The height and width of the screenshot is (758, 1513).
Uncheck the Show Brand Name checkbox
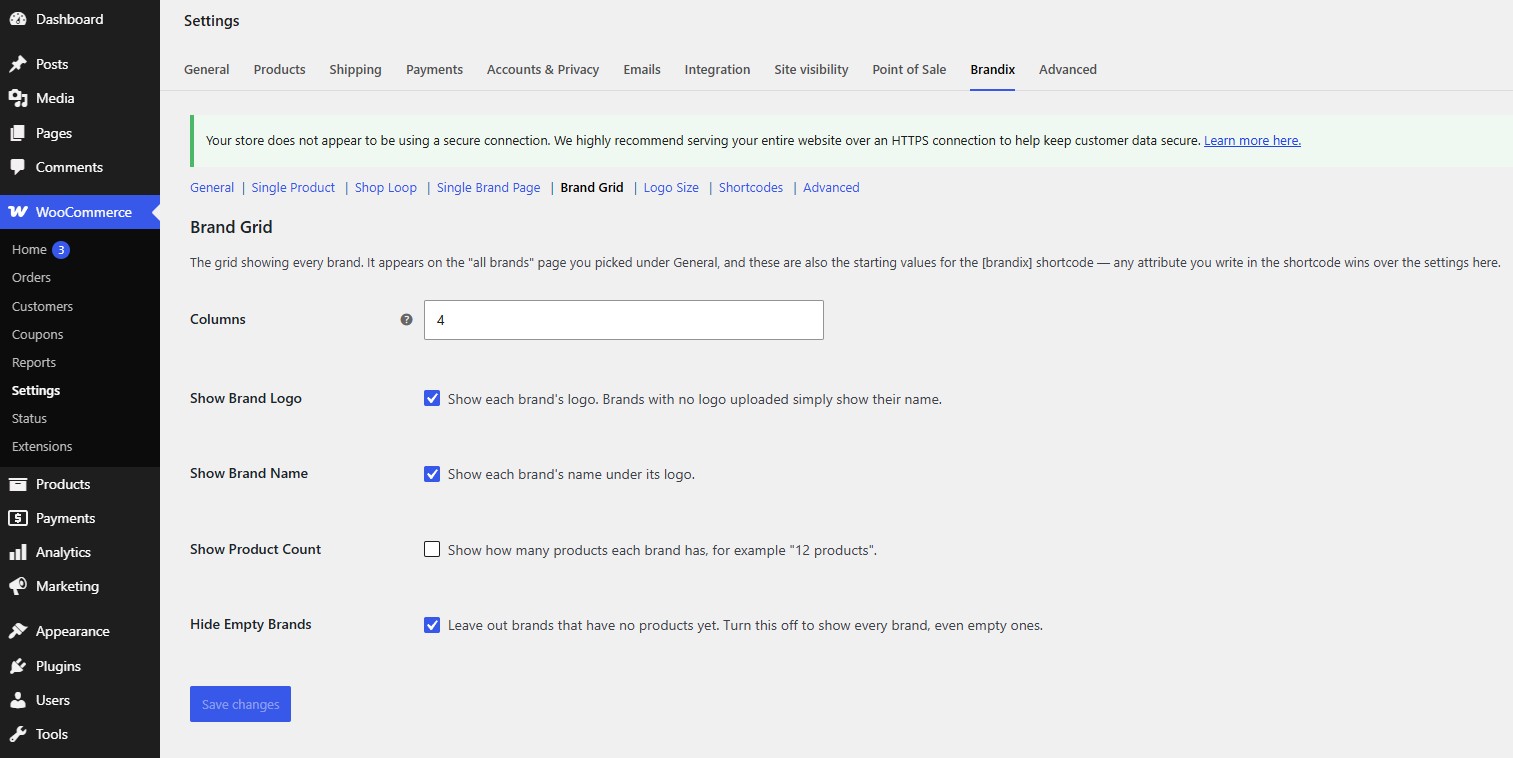pyautogui.click(x=432, y=474)
